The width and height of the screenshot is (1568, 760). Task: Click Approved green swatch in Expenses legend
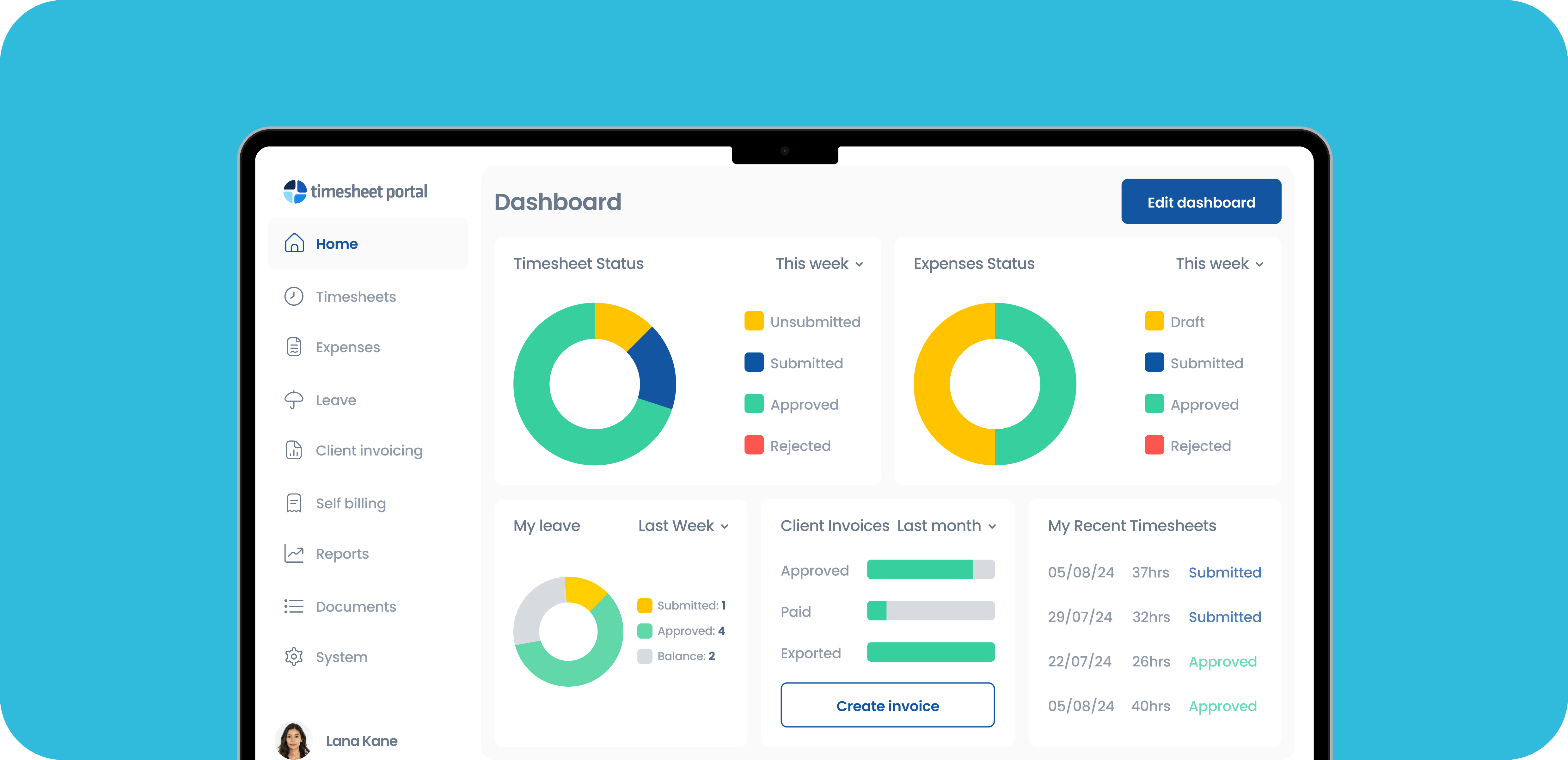pos(1154,403)
